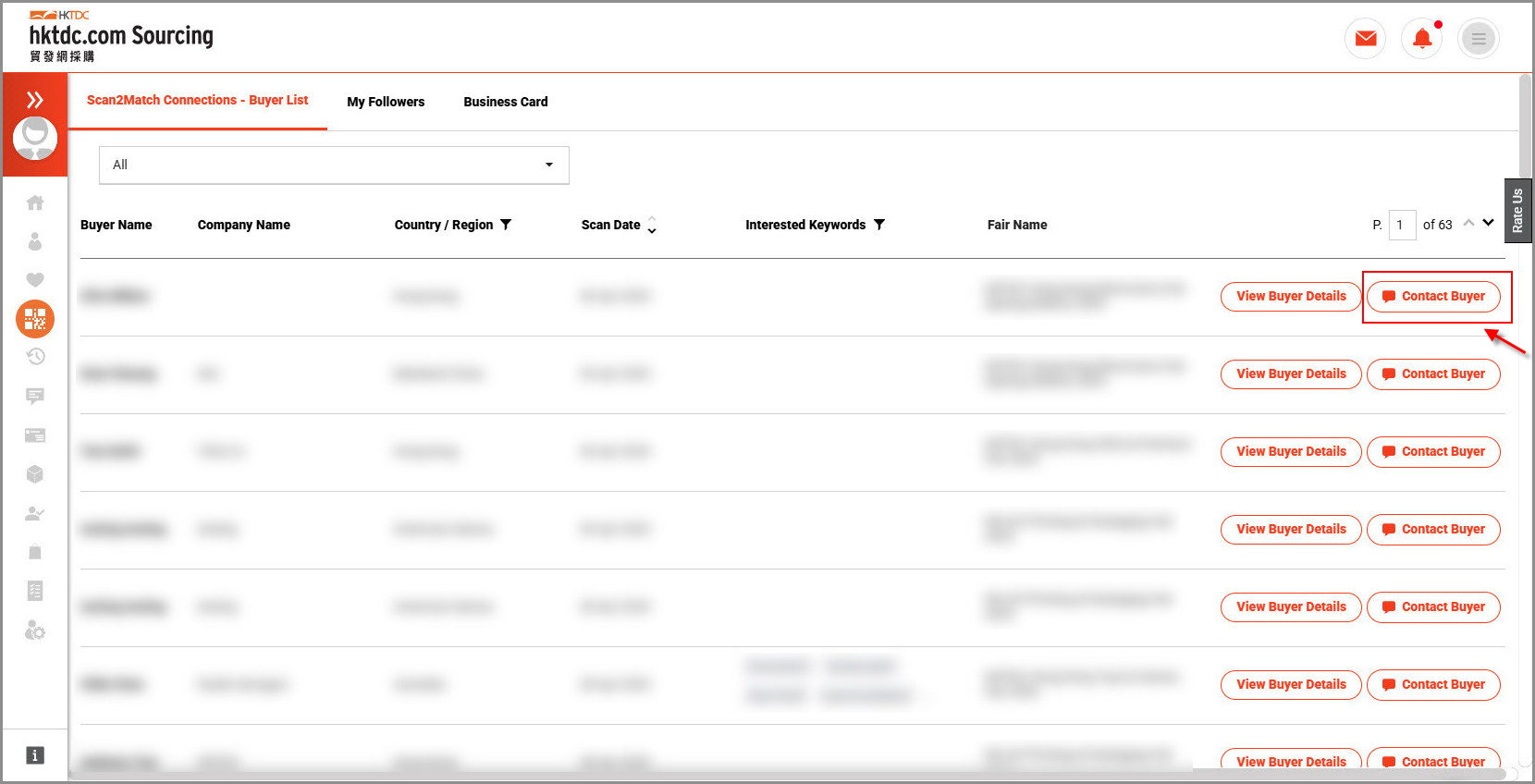The width and height of the screenshot is (1535, 784).
Task: Click Contact Buyer in sixth row
Action: (1433, 684)
